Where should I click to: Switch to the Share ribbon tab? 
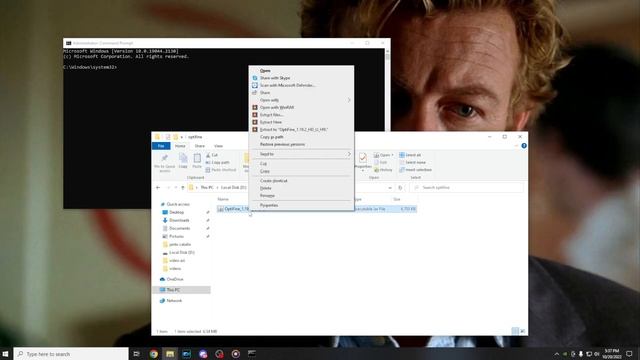[x=200, y=146]
